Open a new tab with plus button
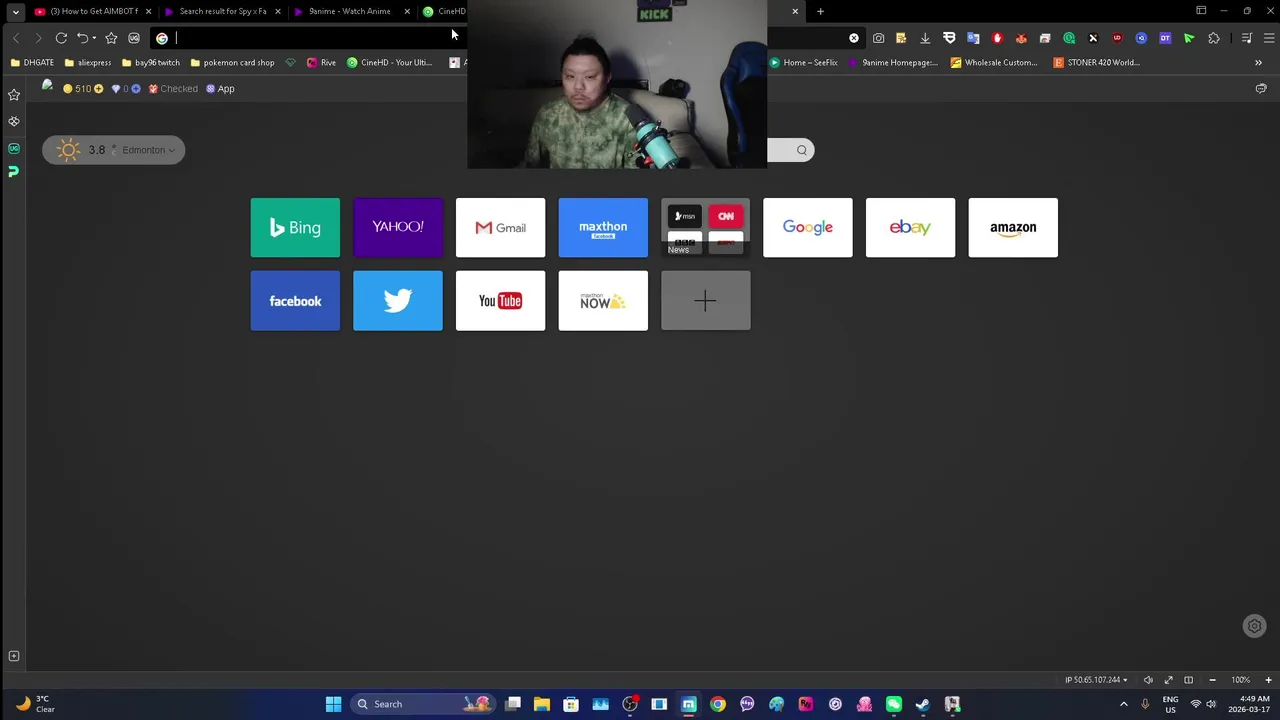Viewport: 1280px width, 720px height. (x=820, y=11)
